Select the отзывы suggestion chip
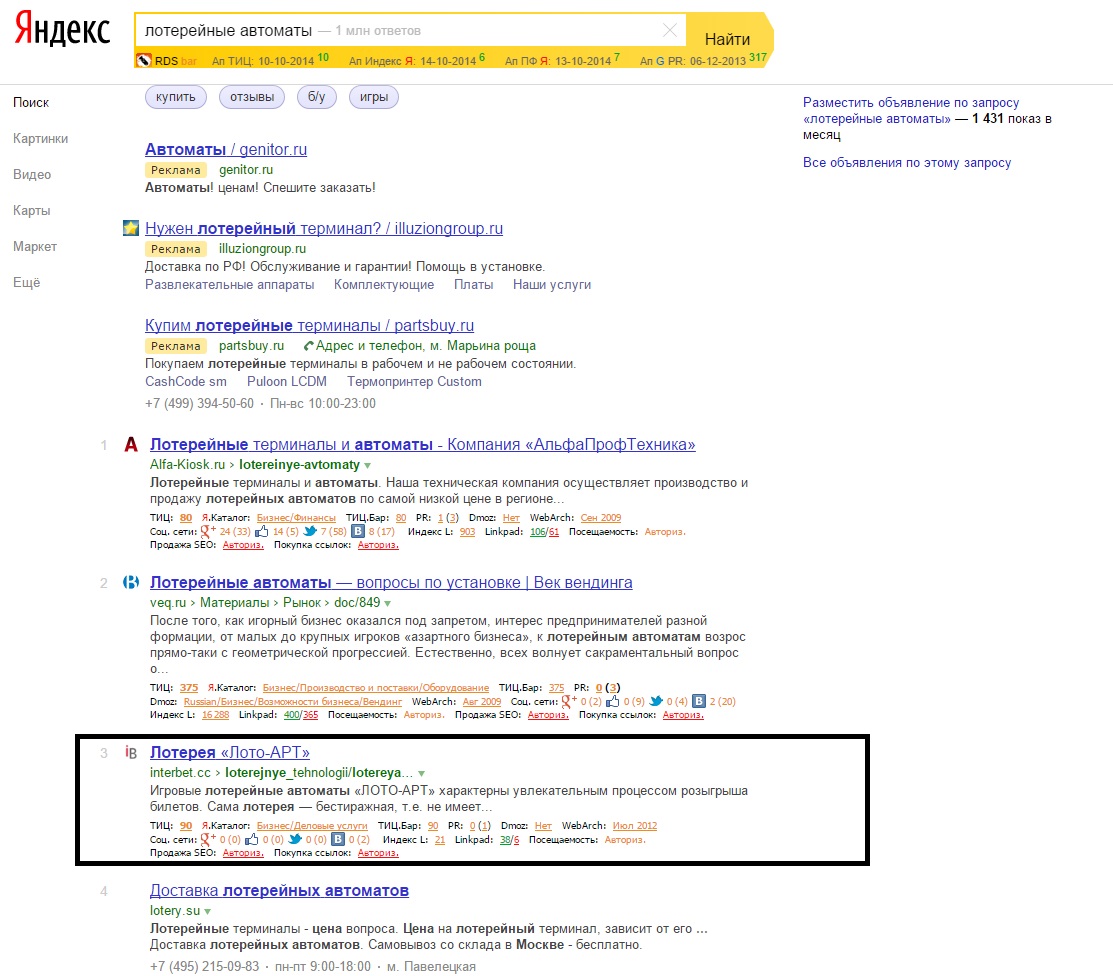 tap(252, 97)
